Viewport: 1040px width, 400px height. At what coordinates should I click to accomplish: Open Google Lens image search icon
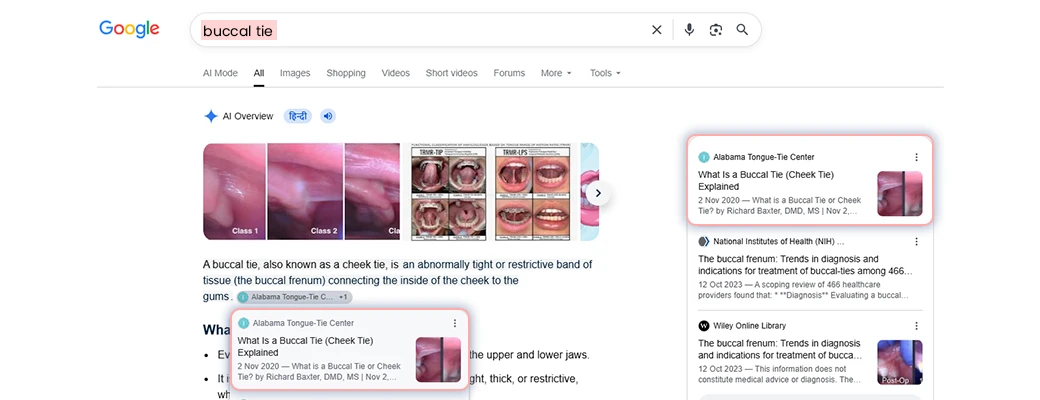point(716,30)
